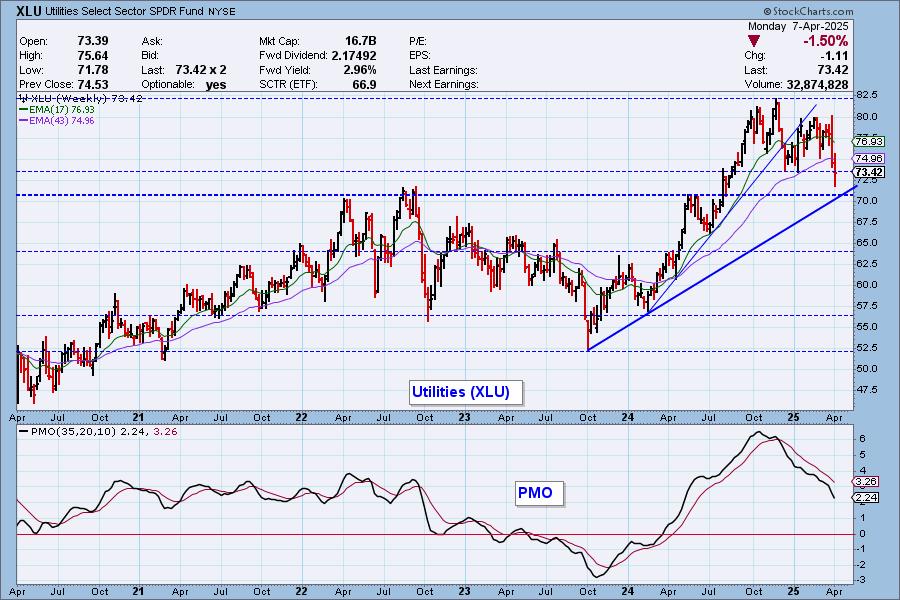Click the Mkt Cap value 16.7B
The image size is (900, 600).
(x=360, y=41)
